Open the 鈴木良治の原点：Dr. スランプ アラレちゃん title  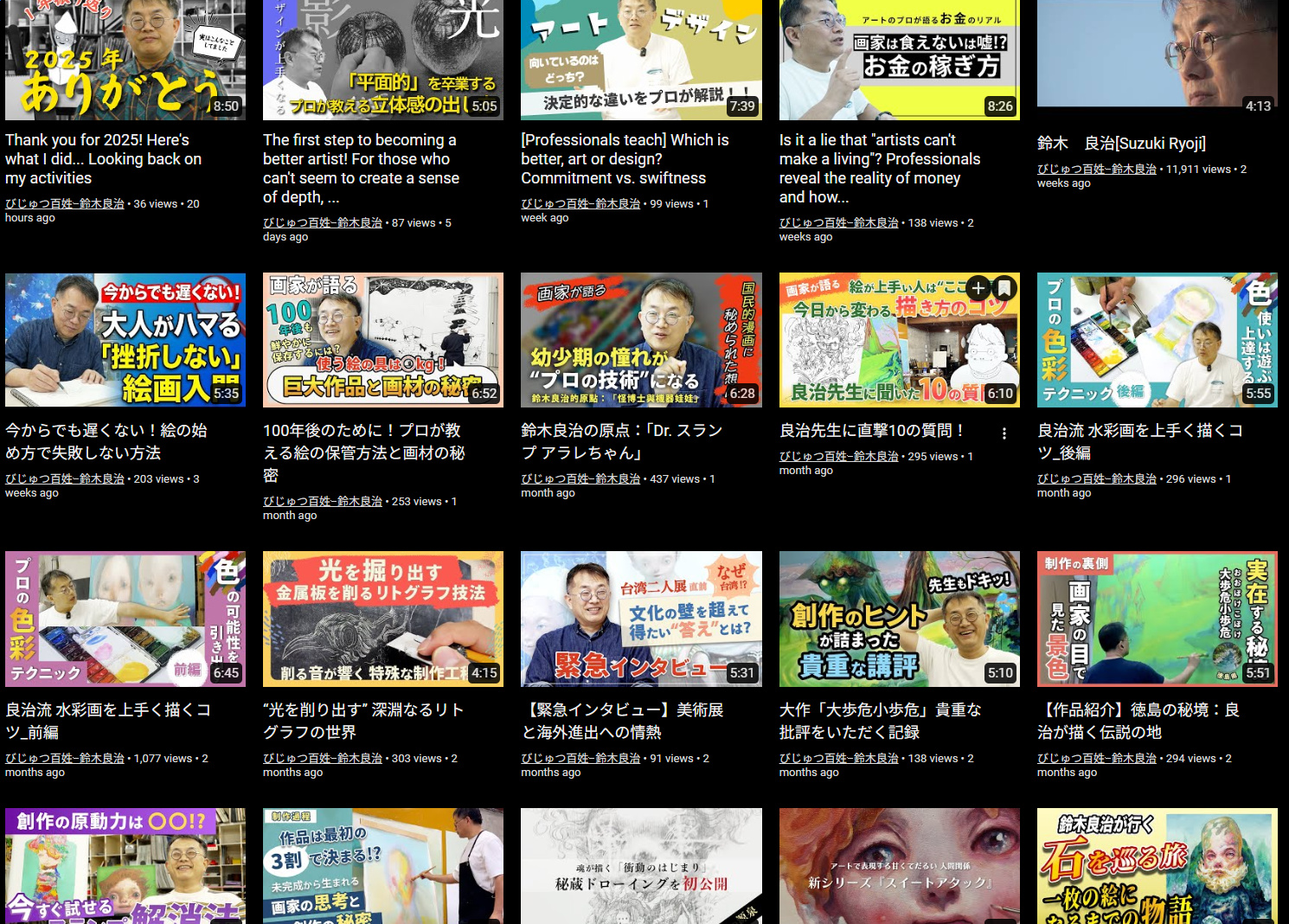click(x=621, y=441)
